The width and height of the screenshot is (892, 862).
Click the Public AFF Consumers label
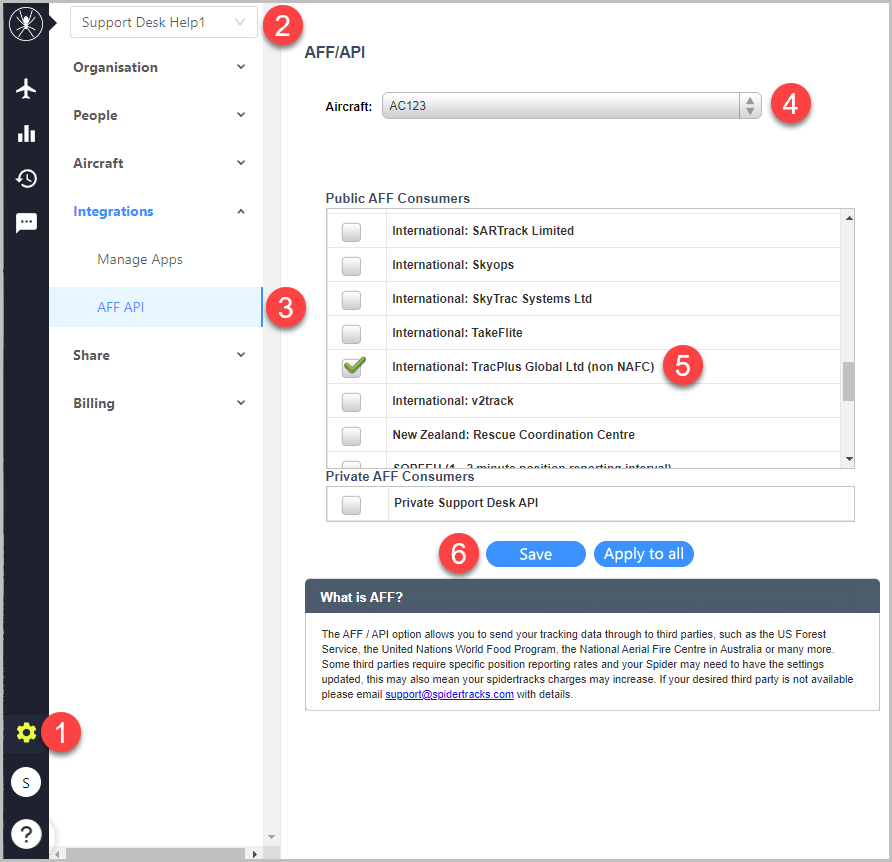point(398,198)
